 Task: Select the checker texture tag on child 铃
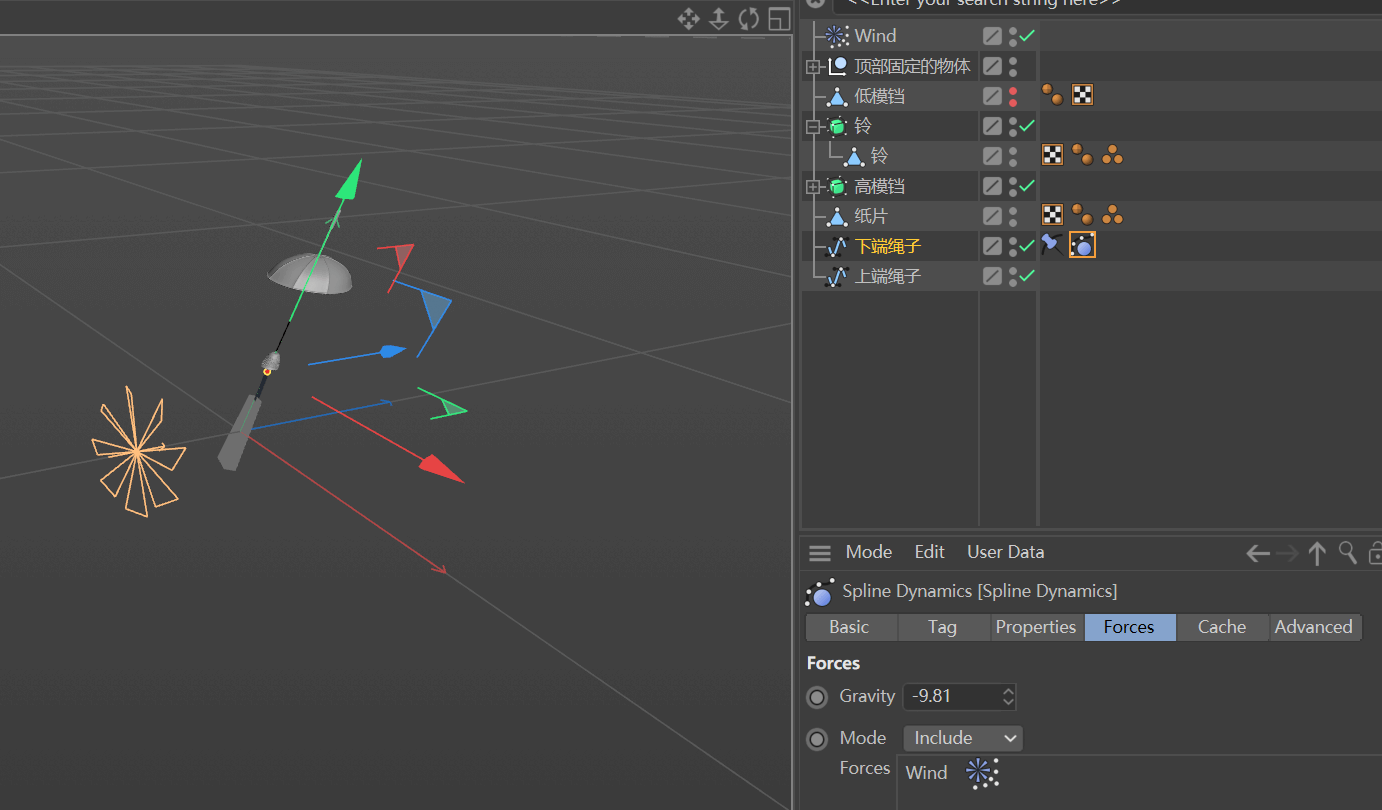1052,155
